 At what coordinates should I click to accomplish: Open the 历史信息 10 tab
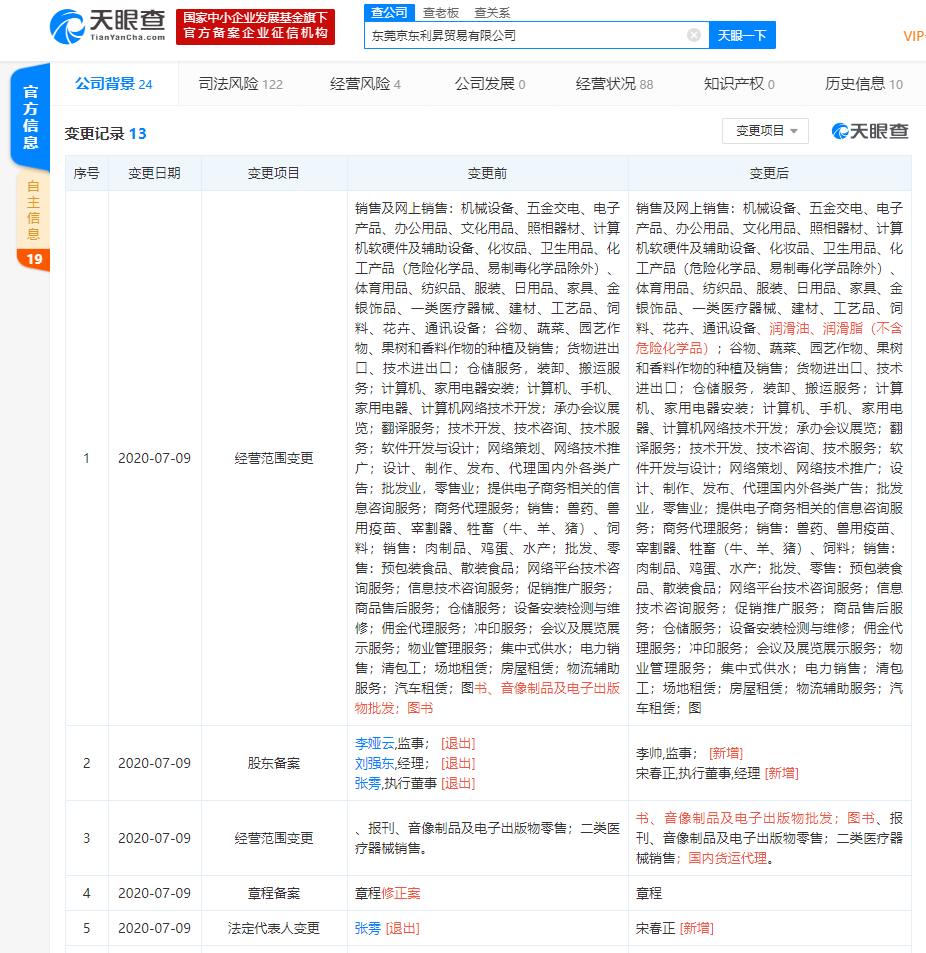863,84
